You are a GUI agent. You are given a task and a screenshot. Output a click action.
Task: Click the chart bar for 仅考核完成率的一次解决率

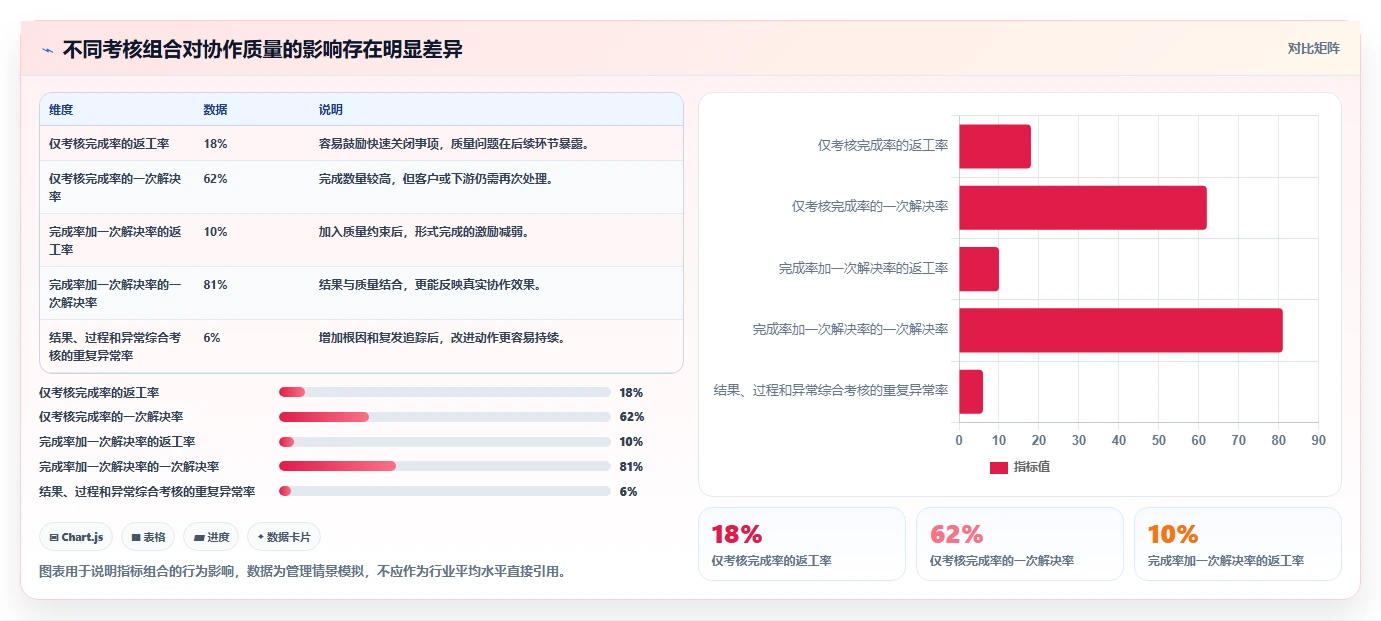pyautogui.click(x=1083, y=207)
